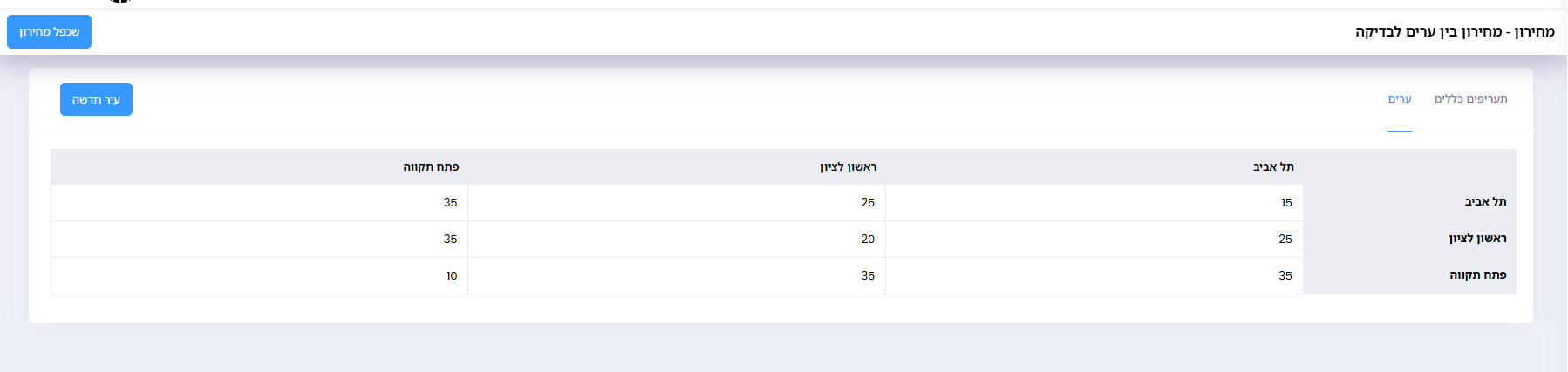Select the ערים tab
1568x372 pixels.
1400,98
